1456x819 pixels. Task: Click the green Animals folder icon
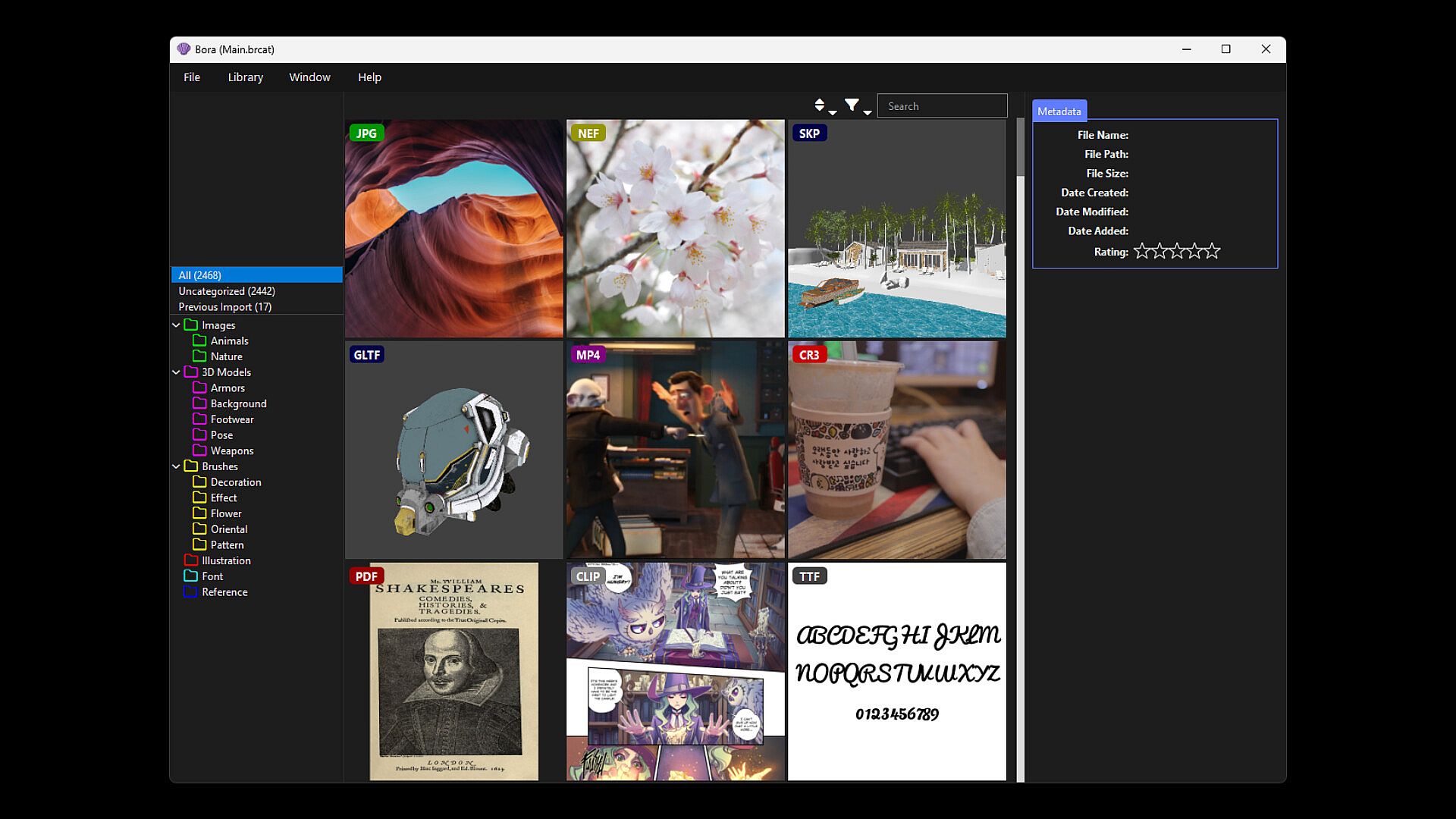pyautogui.click(x=199, y=340)
